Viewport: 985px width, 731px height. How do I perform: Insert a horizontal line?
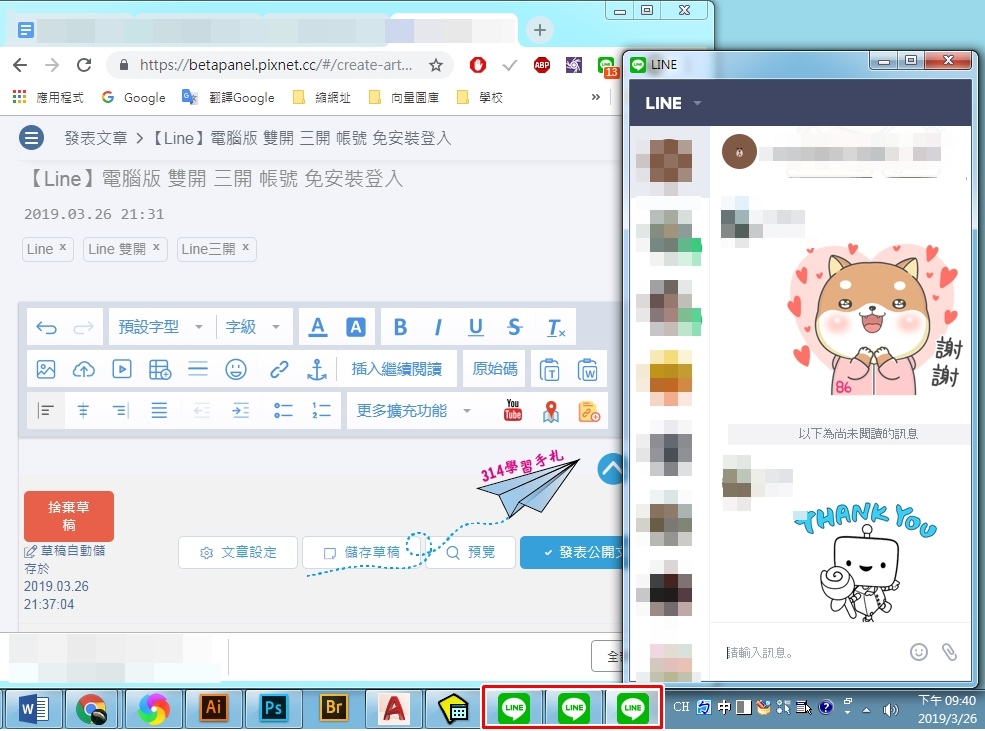click(x=198, y=369)
